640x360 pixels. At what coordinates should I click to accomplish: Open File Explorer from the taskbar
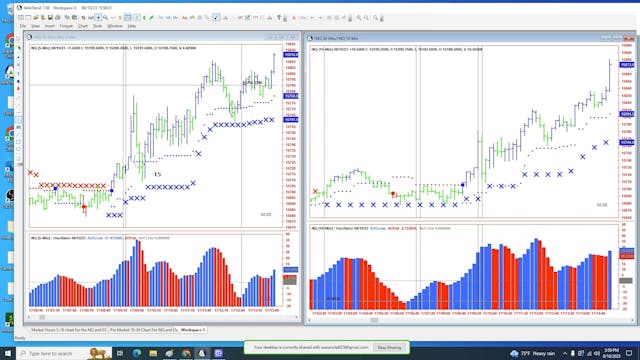(153, 353)
